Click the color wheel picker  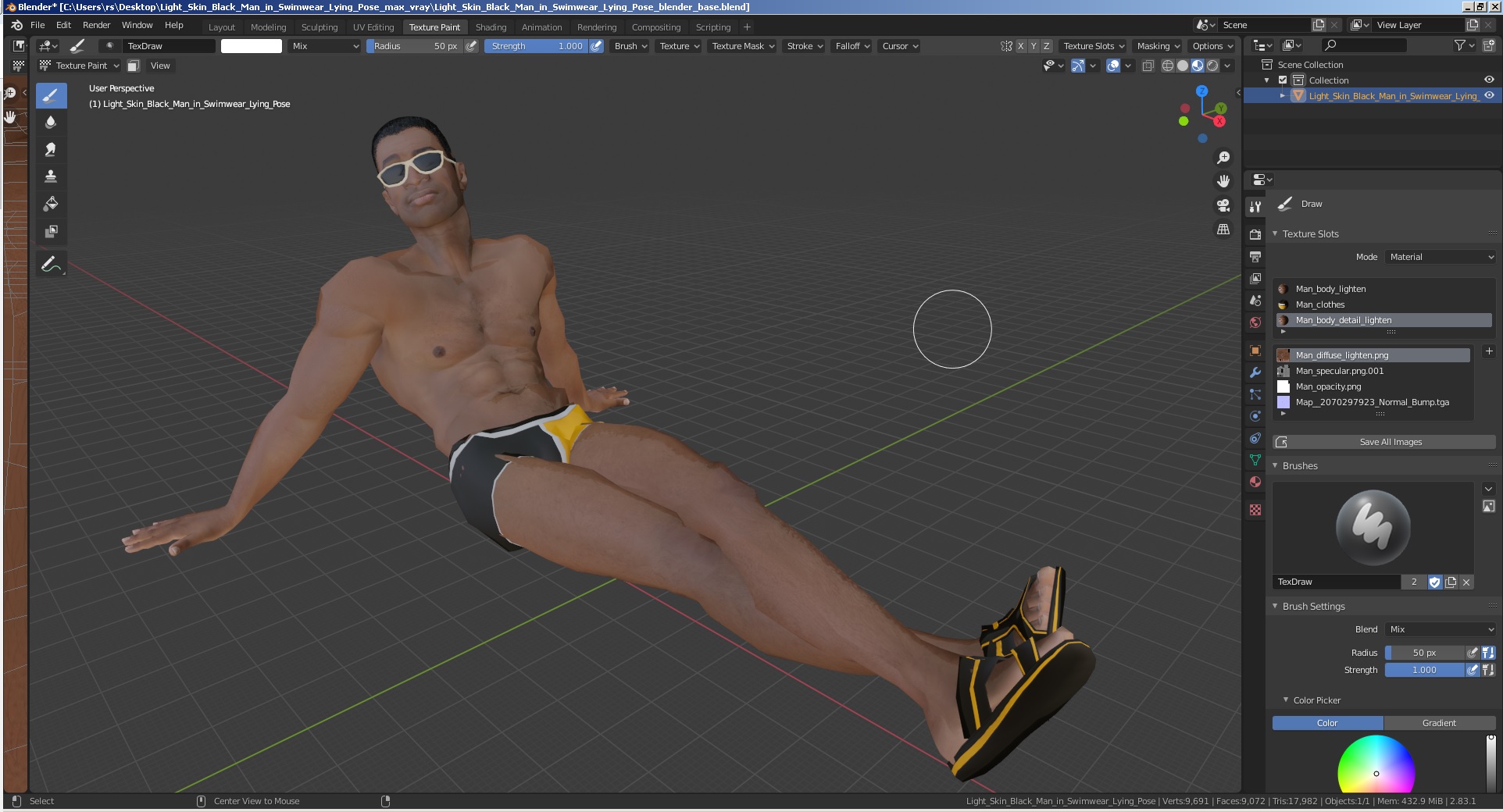[1376, 764]
